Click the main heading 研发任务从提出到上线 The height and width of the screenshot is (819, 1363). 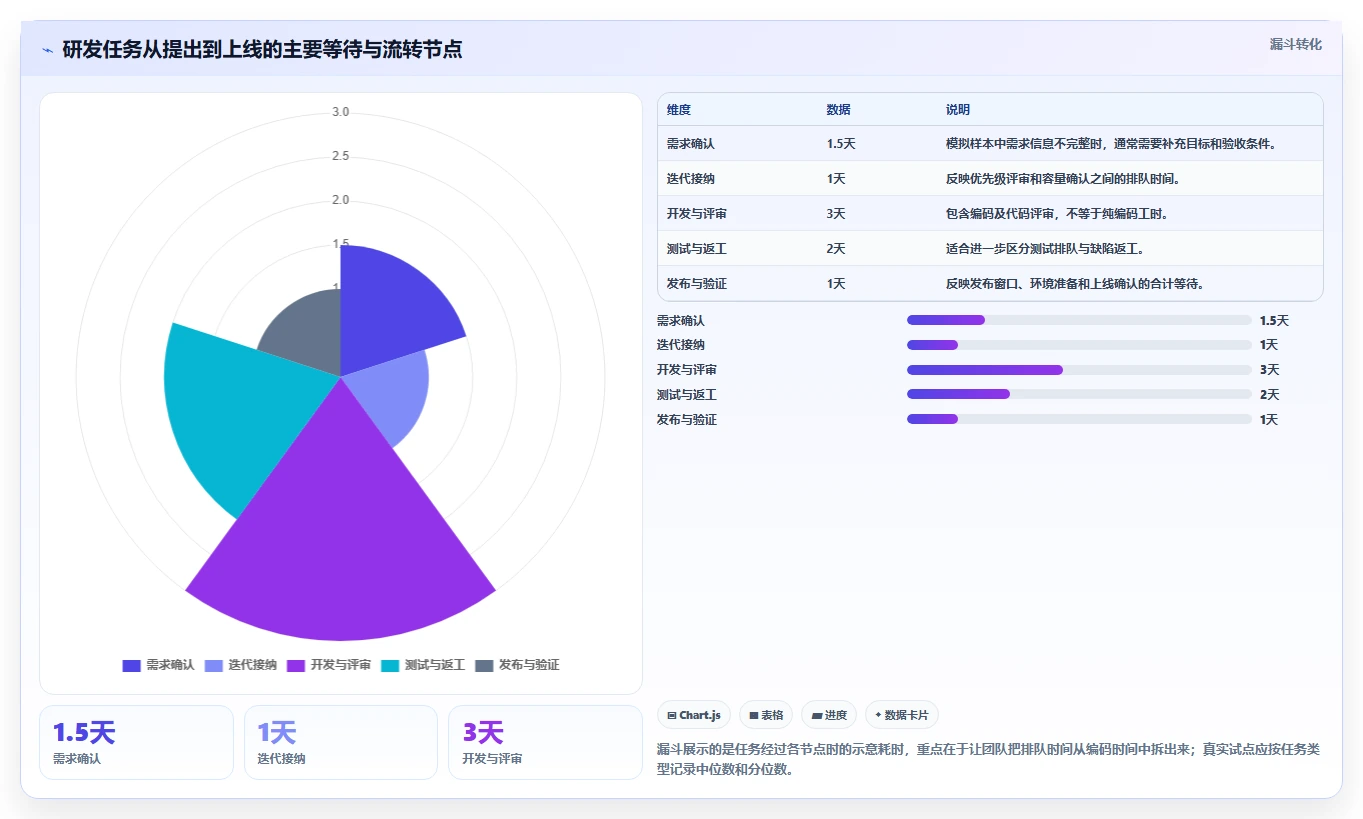pos(262,50)
